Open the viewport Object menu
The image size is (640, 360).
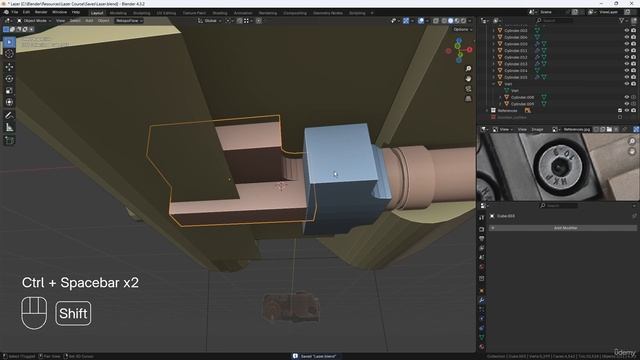(x=103, y=20)
